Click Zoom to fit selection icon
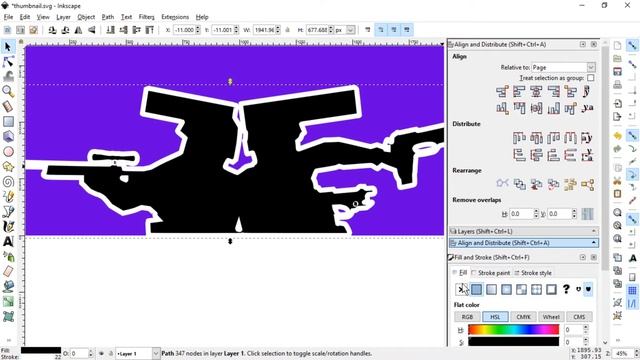The width and height of the screenshot is (640, 360). [617, 212]
